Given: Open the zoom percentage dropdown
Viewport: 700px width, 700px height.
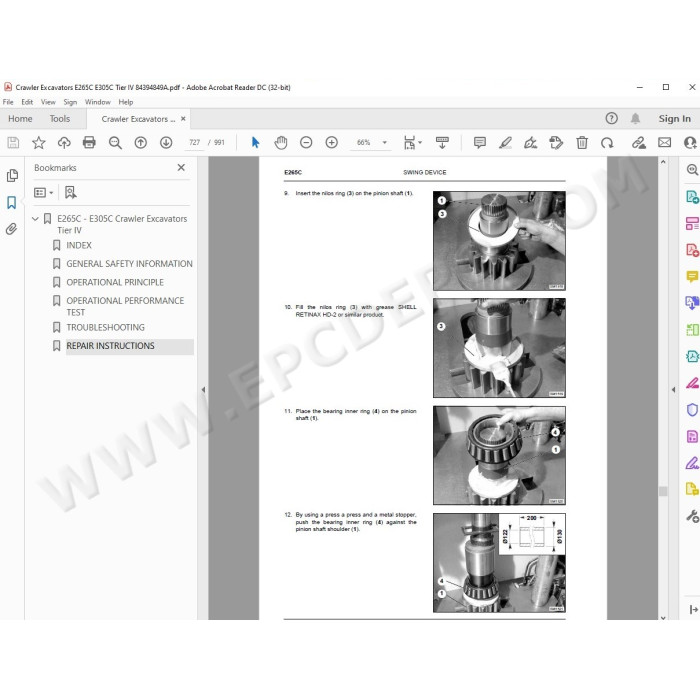Looking at the screenshot, I should pos(384,143).
